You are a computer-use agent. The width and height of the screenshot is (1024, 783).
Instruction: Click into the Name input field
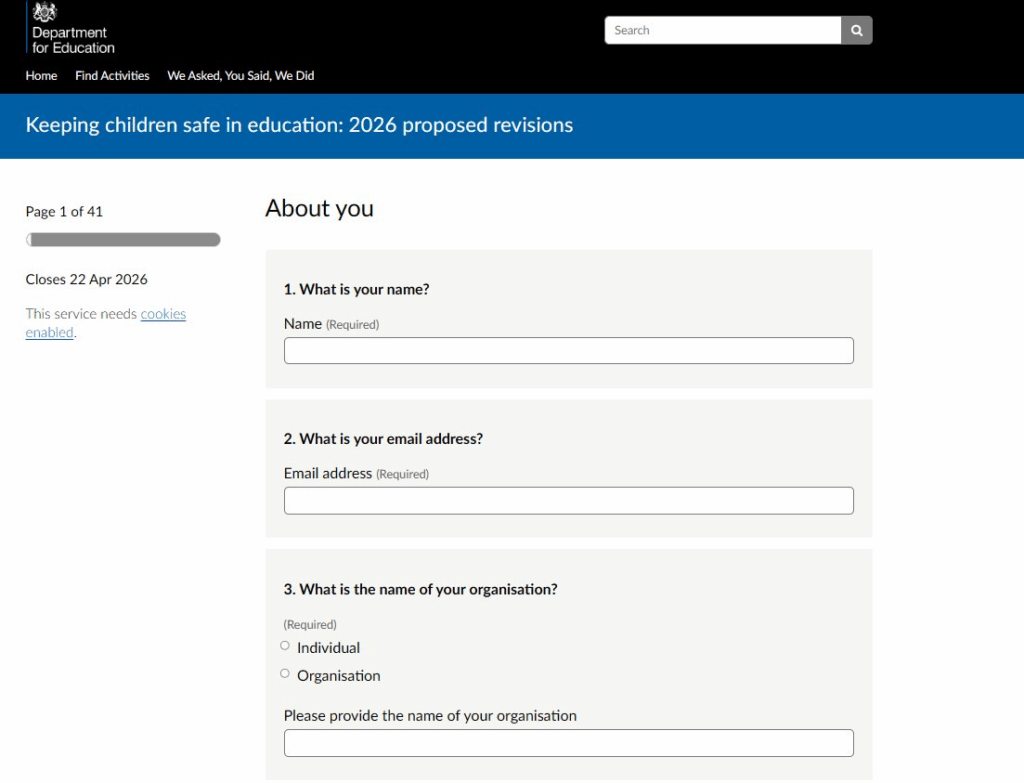[568, 351]
